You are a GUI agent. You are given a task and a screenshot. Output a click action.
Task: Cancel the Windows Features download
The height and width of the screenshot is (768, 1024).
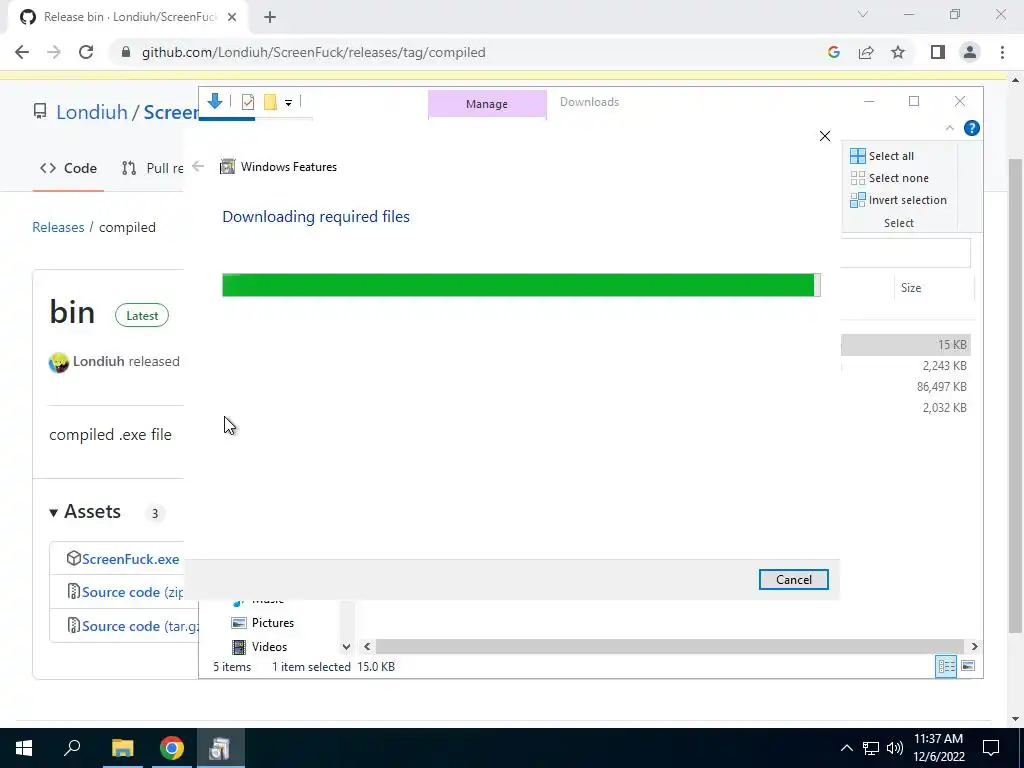point(793,579)
